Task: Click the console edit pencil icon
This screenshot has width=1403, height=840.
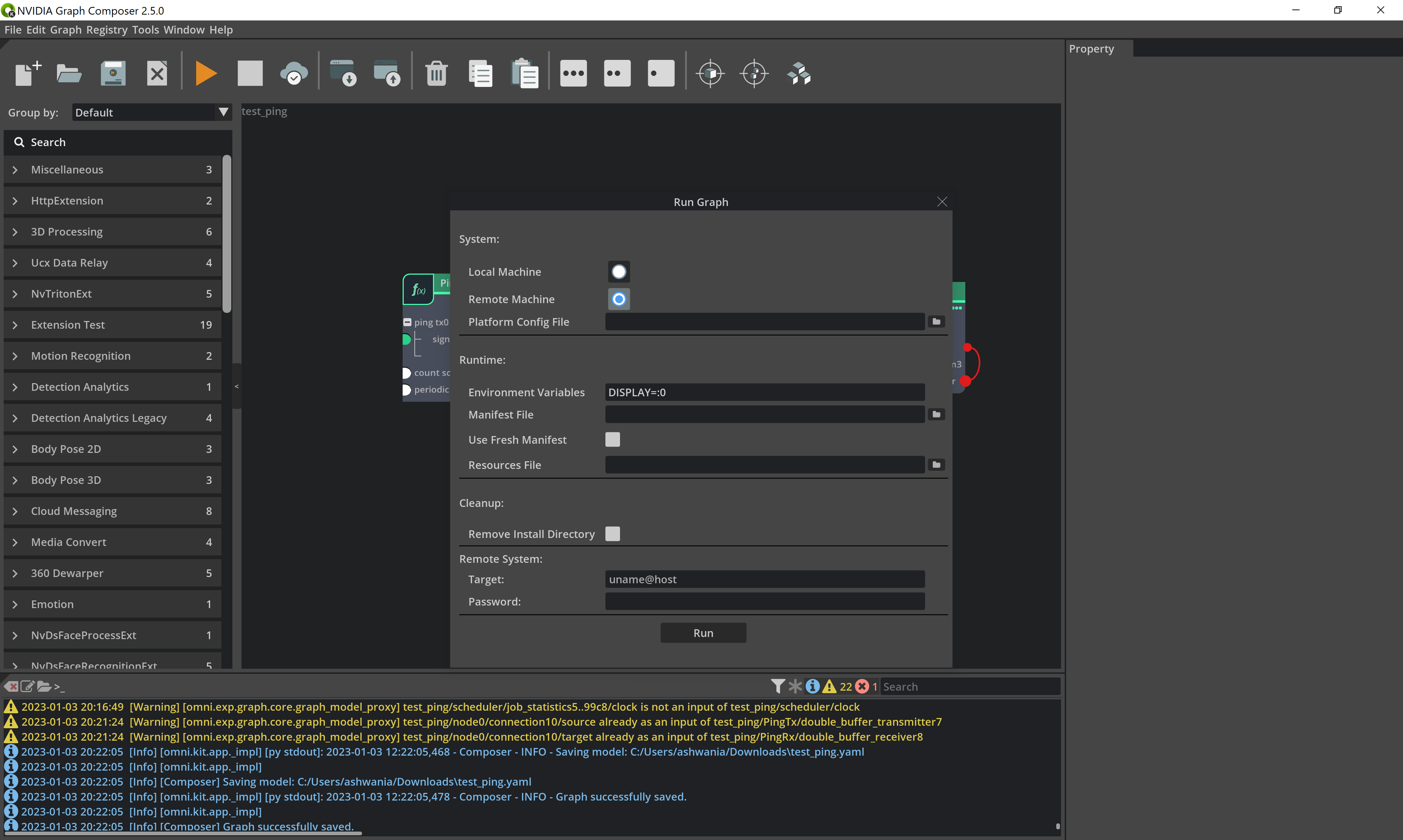Action: 27,687
